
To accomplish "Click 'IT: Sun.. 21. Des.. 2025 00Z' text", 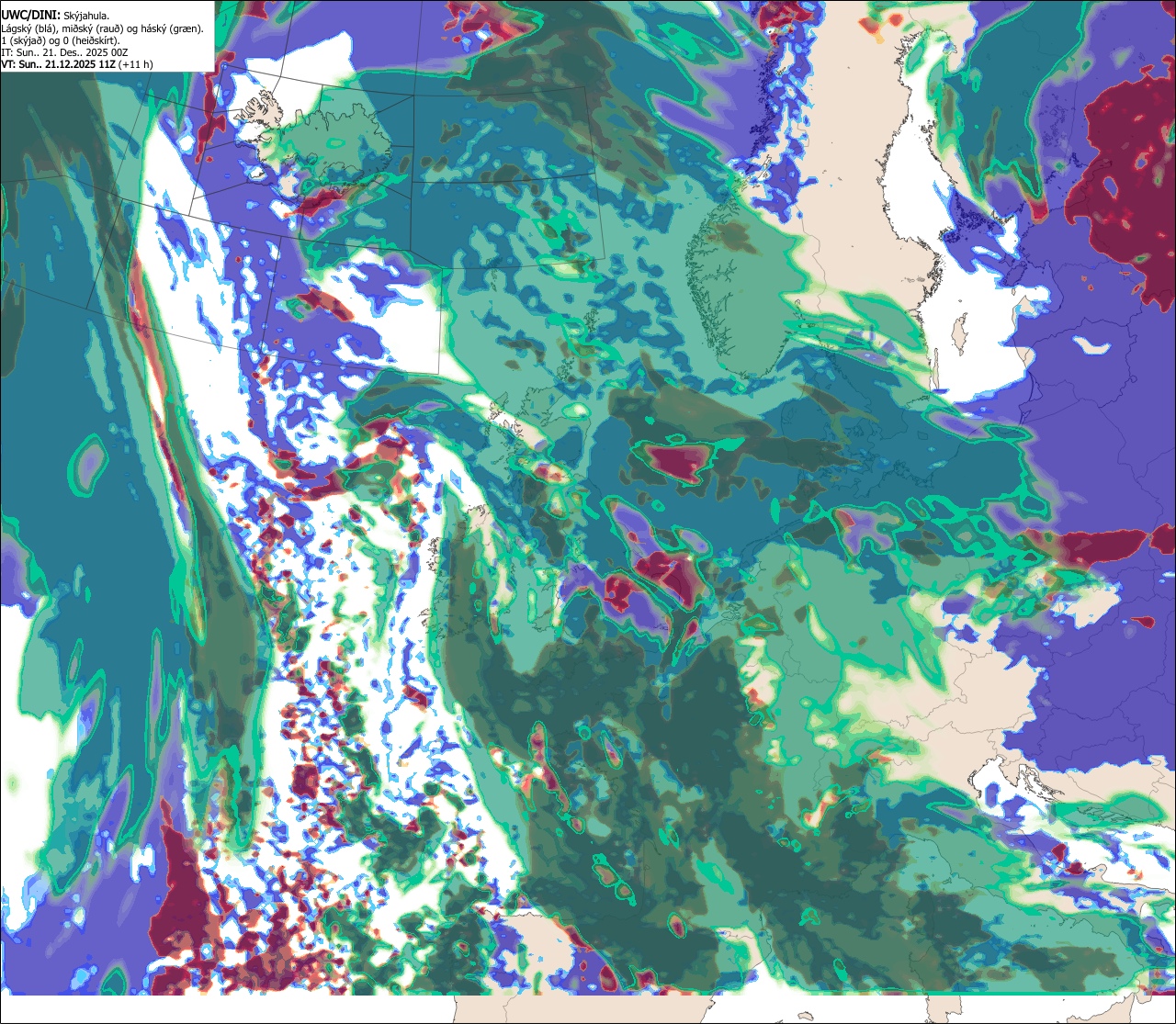I will (64, 52).
